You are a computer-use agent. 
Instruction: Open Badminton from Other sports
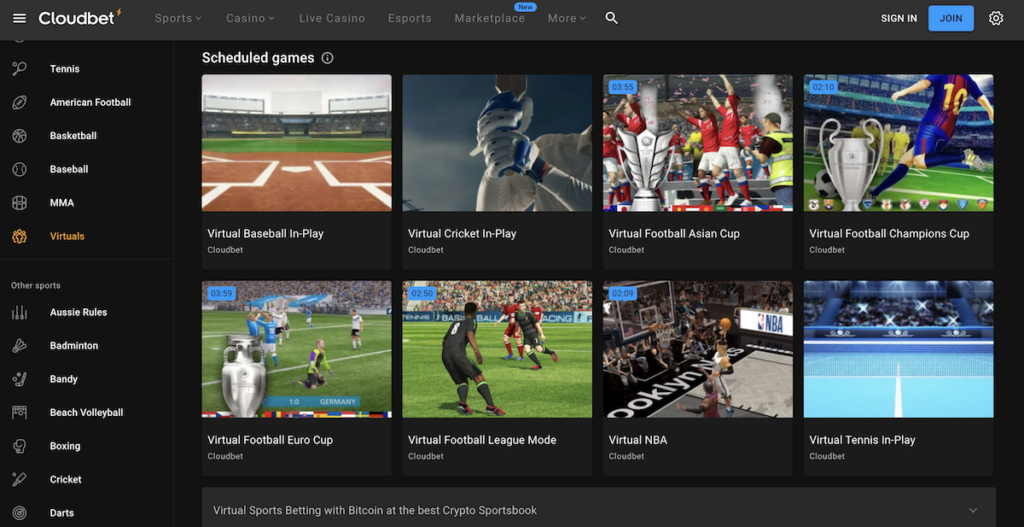(74, 345)
